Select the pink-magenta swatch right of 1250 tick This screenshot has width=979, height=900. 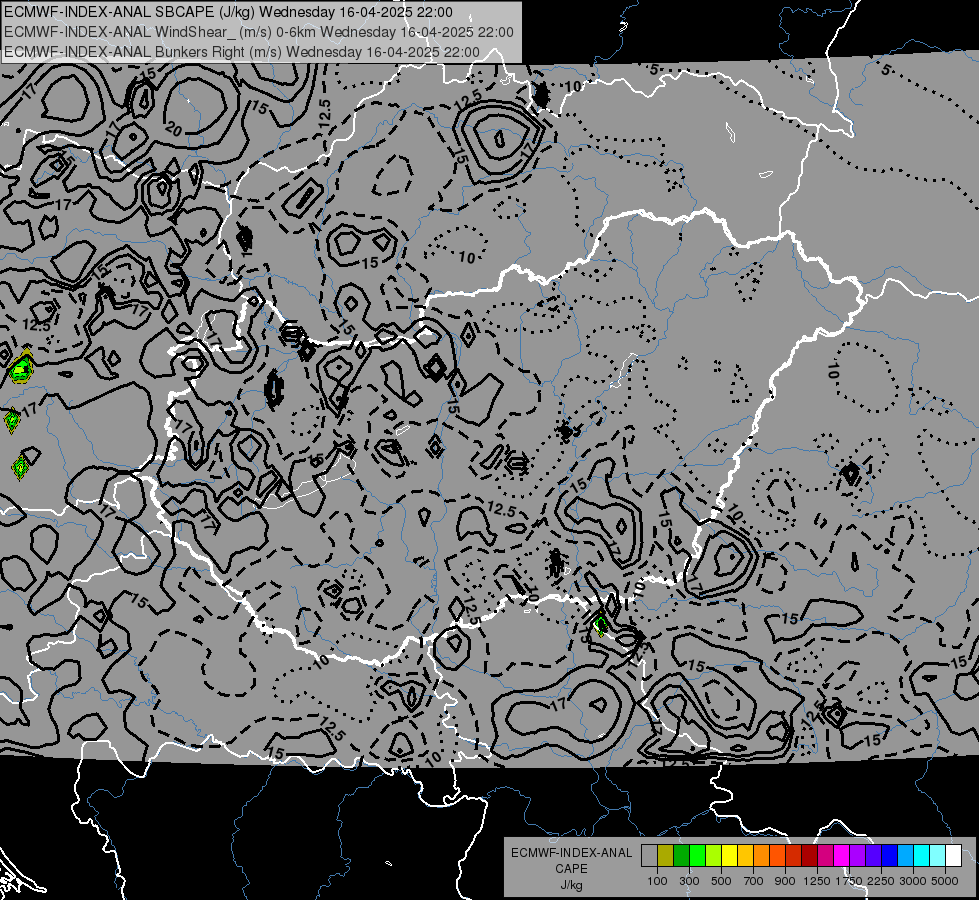[825, 856]
